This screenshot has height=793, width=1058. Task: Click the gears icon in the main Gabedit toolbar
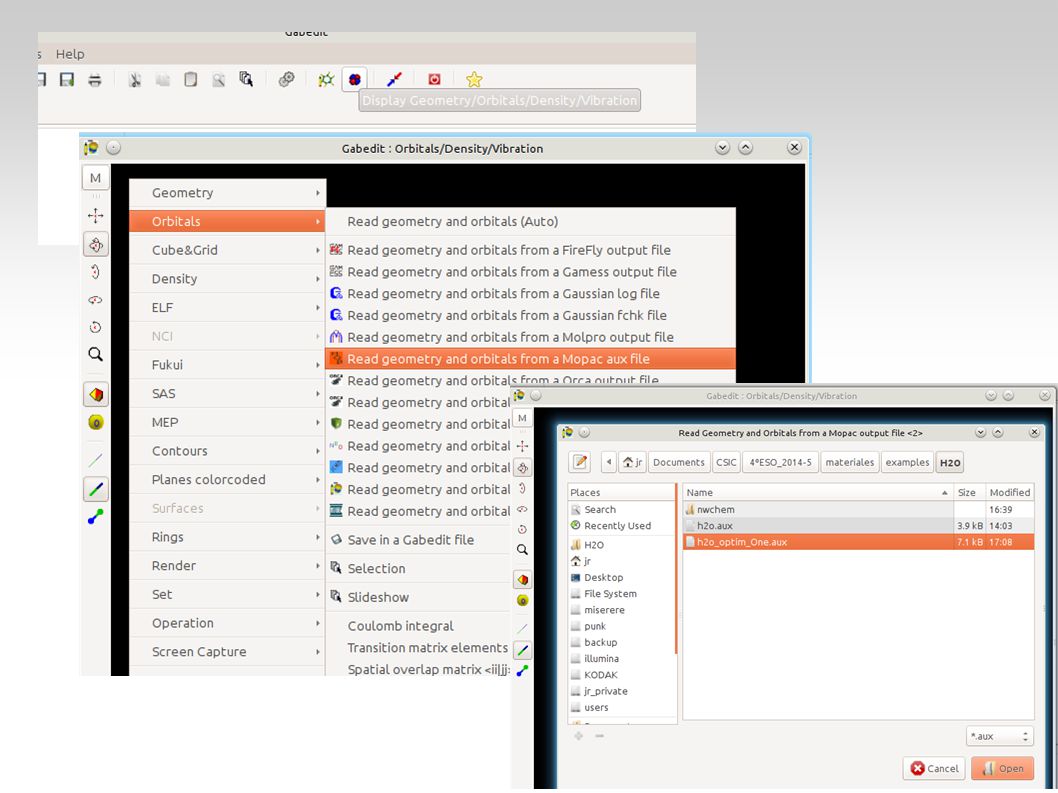pyautogui.click(x=286, y=80)
